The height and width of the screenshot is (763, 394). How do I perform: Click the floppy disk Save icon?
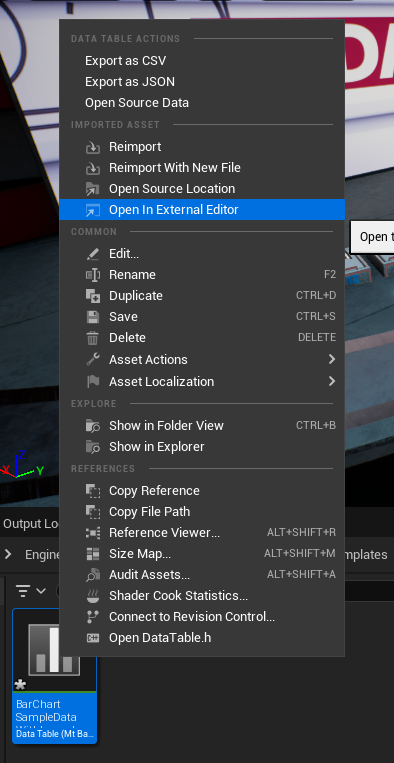tap(92, 317)
